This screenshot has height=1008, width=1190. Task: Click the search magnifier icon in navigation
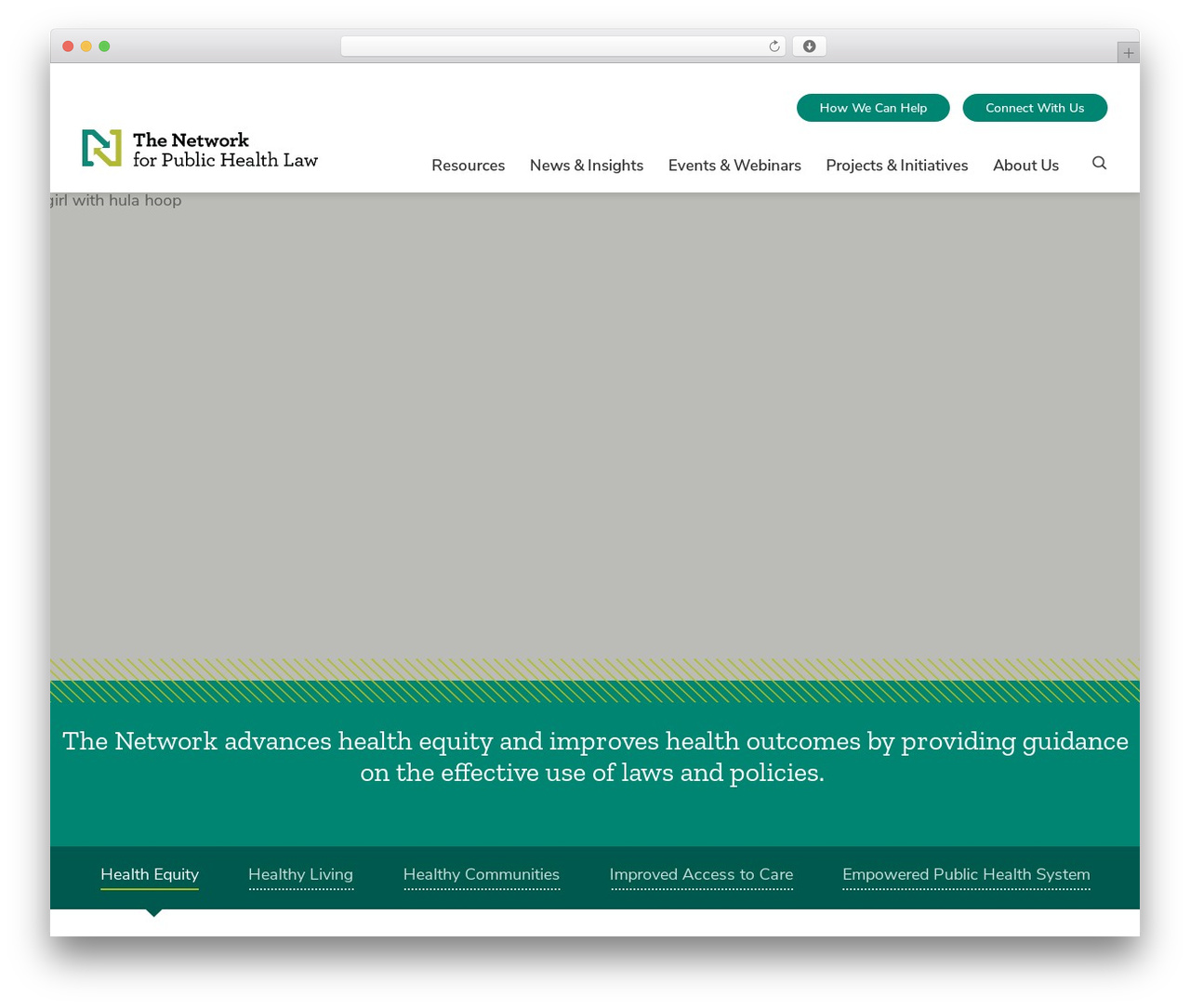click(1099, 164)
